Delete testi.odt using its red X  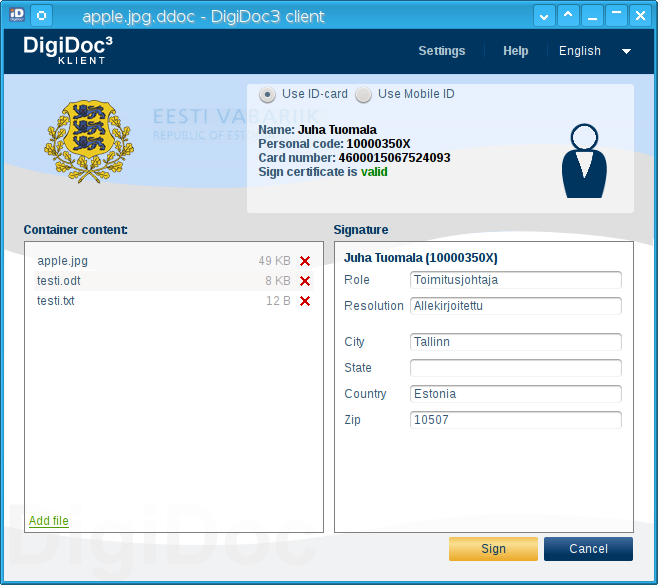coord(305,281)
